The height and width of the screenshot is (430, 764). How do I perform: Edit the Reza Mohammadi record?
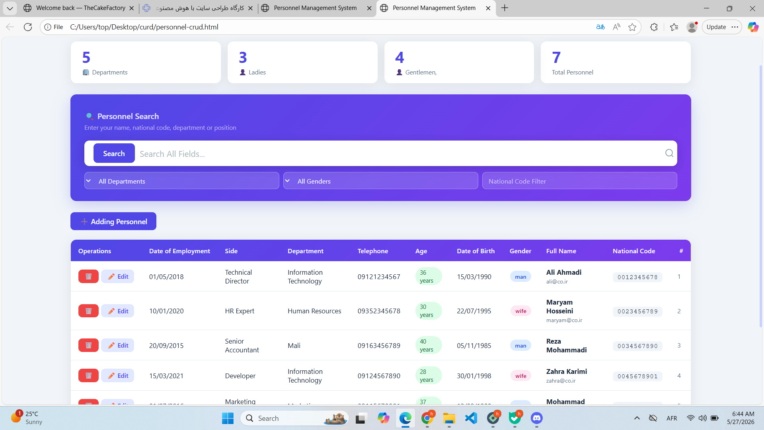point(118,345)
